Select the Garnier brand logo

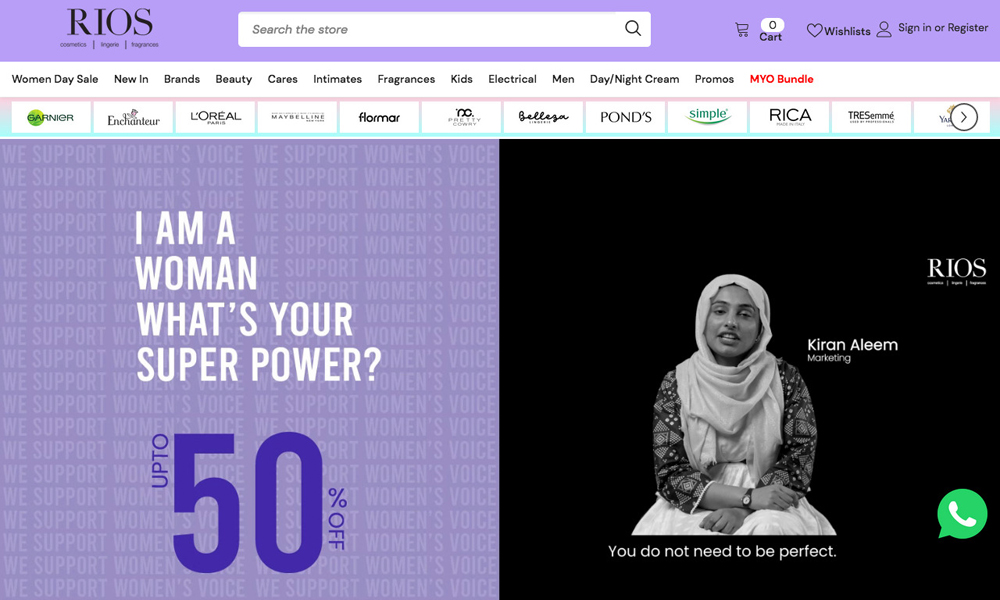click(x=51, y=117)
